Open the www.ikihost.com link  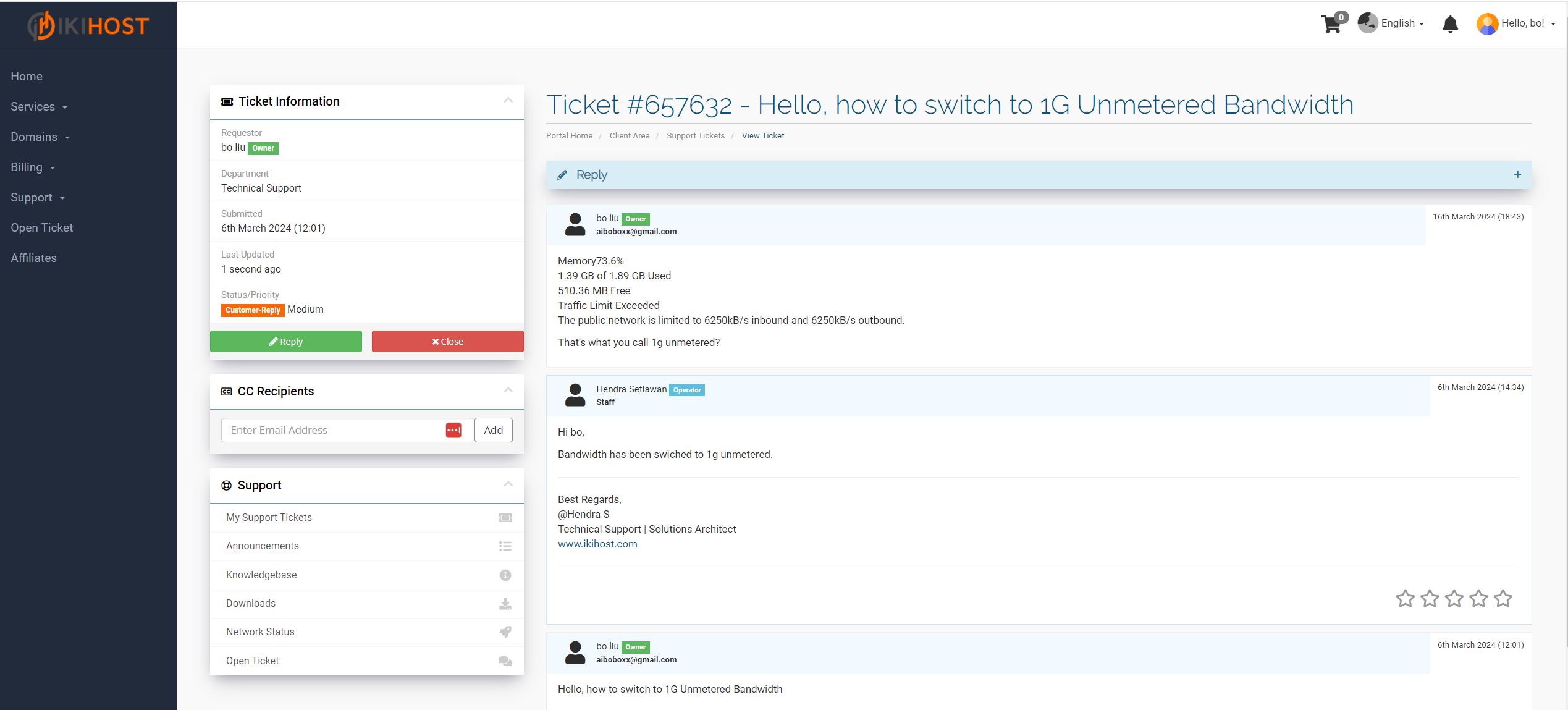pos(597,544)
